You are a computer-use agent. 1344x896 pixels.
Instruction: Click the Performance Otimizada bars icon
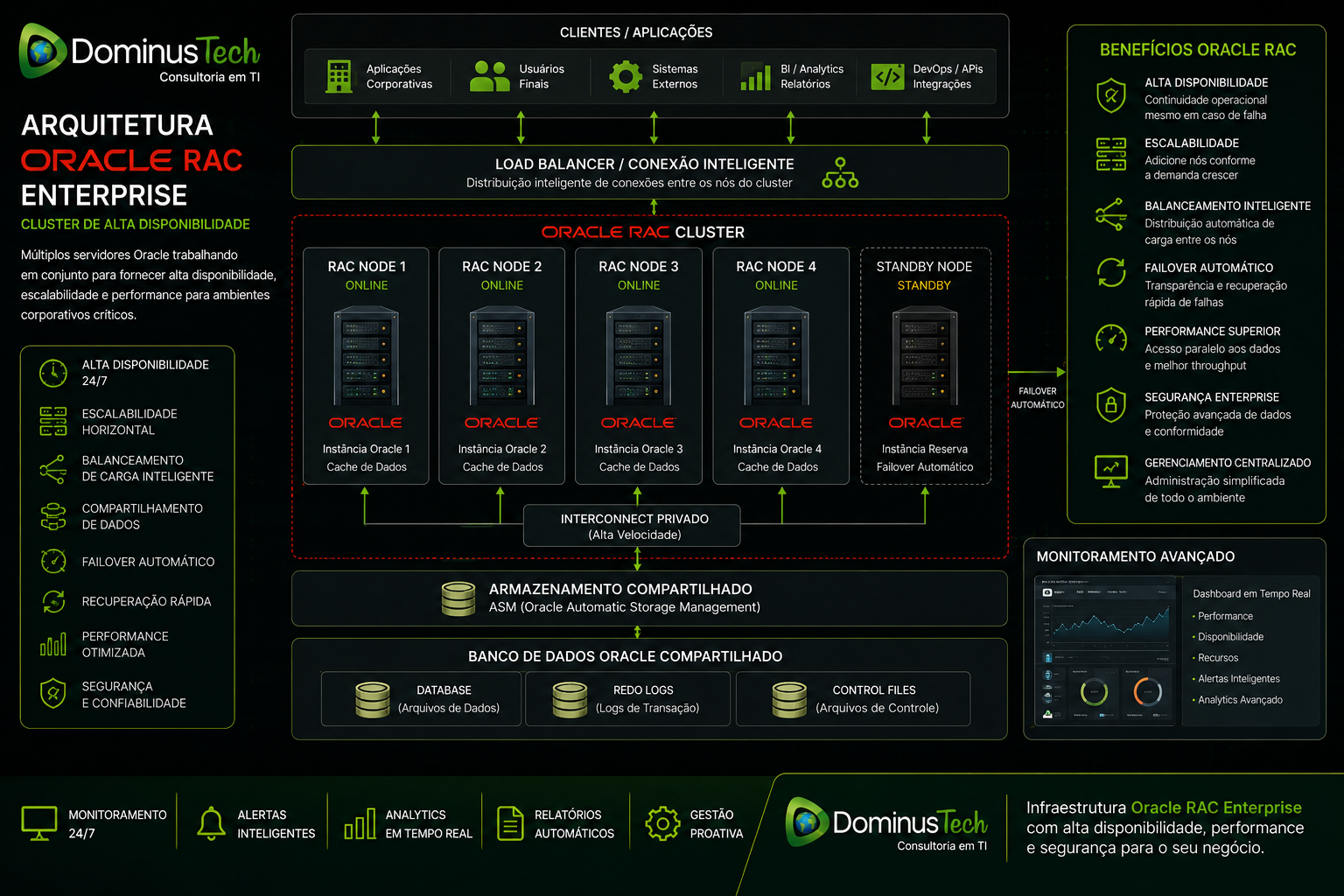53,645
